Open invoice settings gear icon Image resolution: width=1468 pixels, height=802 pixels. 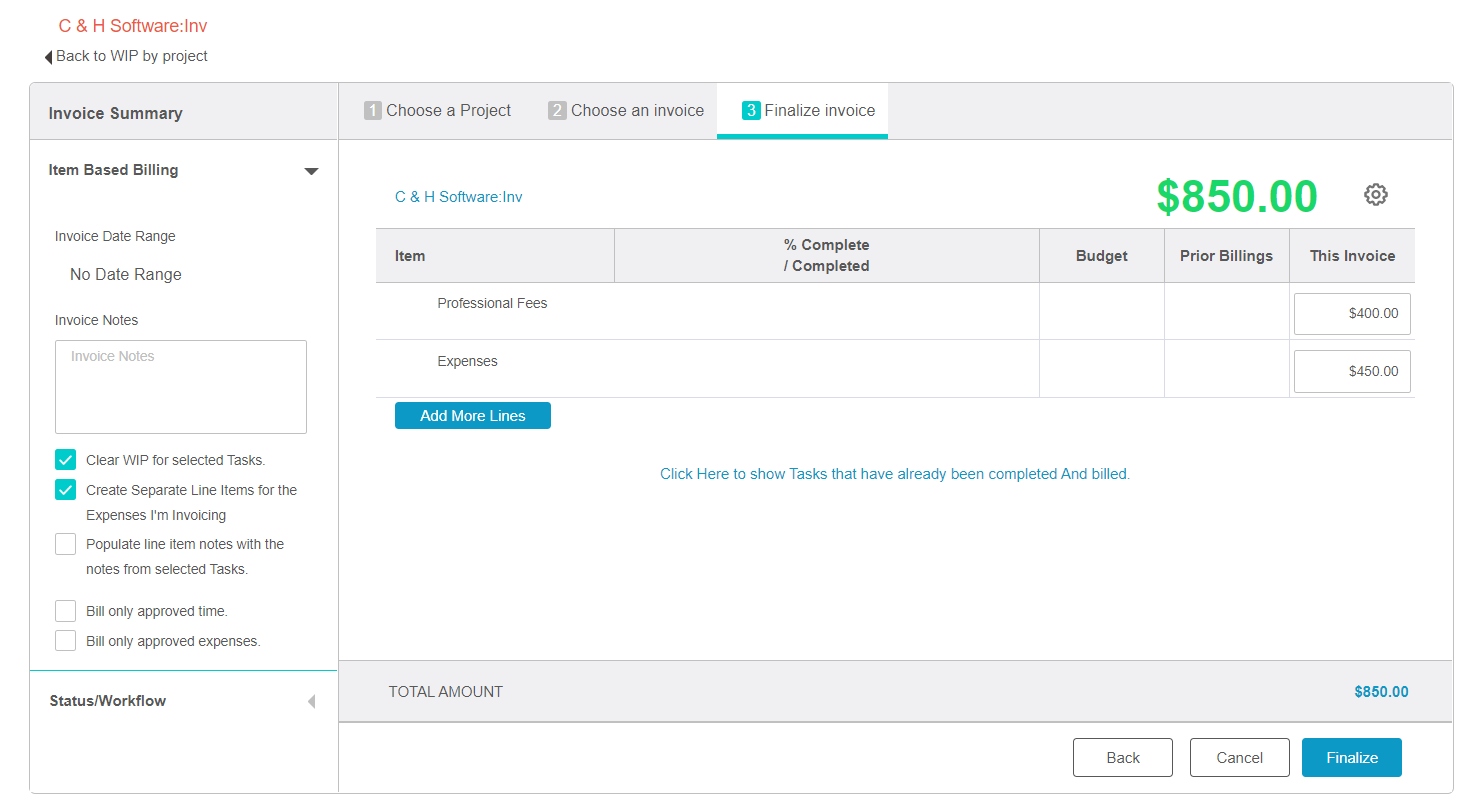pos(1375,195)
